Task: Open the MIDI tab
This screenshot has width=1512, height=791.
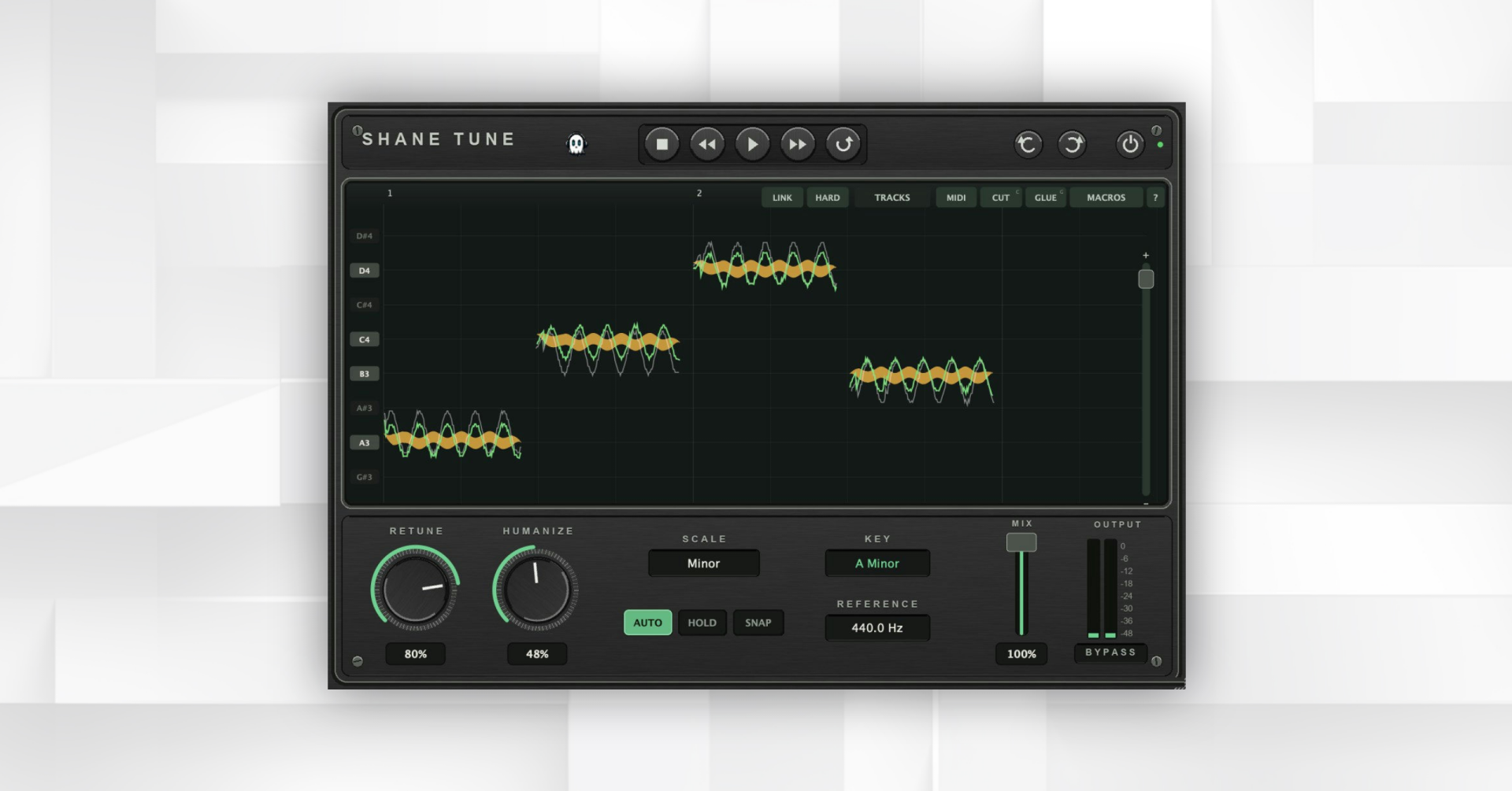Action: [x=956, y=198]
